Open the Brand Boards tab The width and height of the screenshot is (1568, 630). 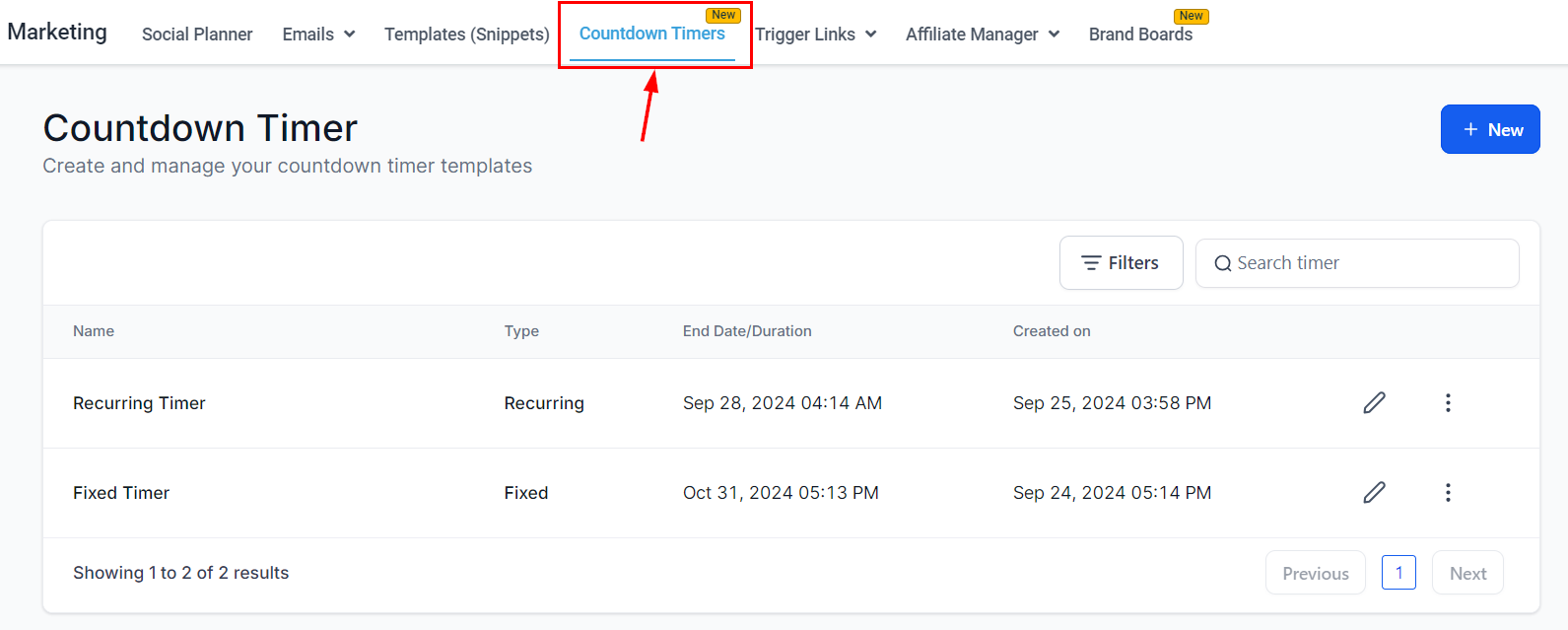point(1140,35)
